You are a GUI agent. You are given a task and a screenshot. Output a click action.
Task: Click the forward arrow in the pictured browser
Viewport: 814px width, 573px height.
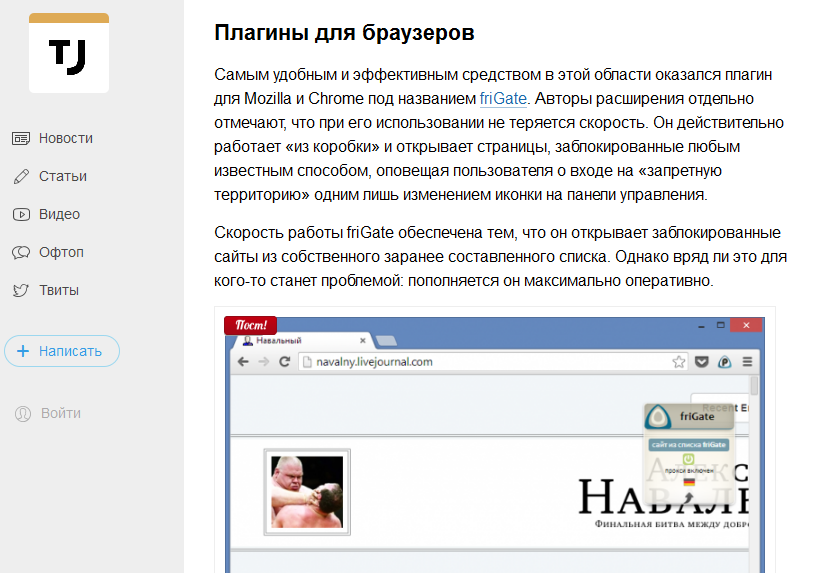[264, 362]
